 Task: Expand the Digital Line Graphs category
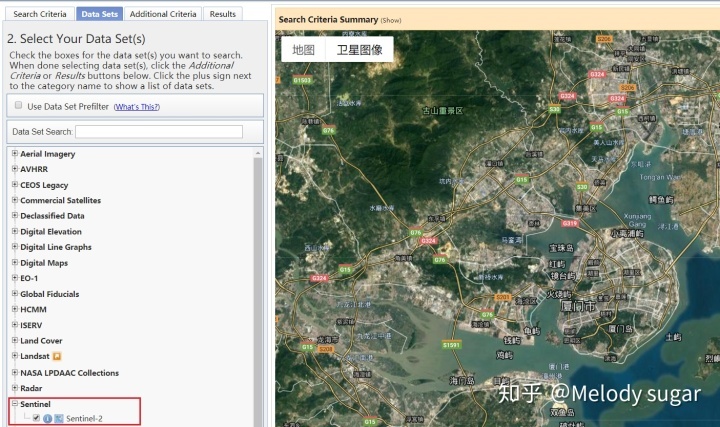15,247
